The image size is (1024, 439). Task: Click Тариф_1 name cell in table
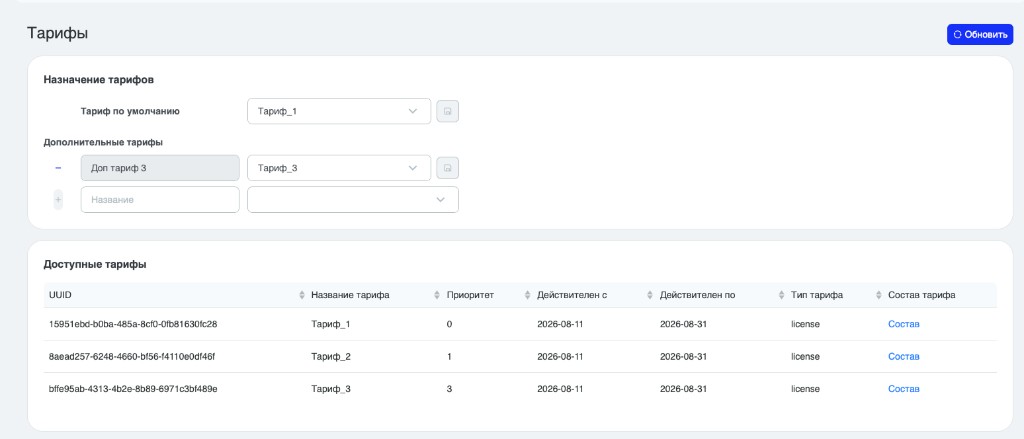331,324
